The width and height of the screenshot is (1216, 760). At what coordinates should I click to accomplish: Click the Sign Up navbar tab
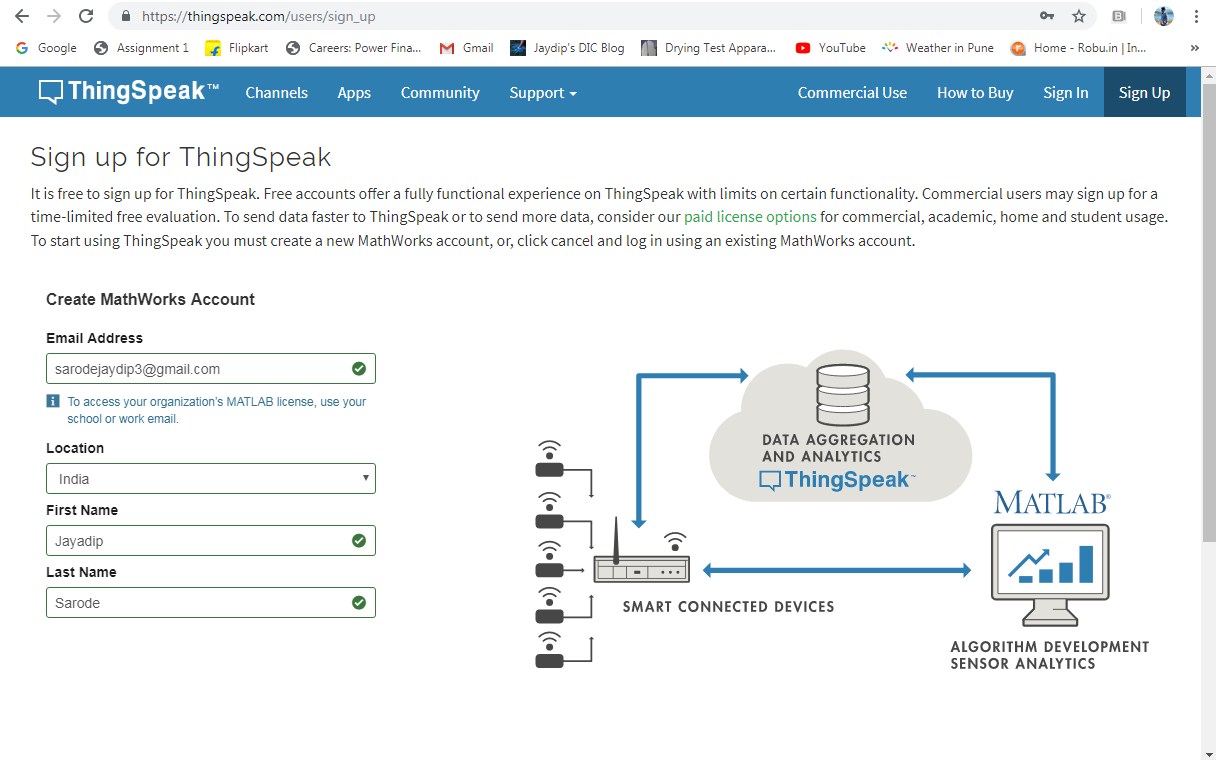click(x=1144, y=92)
